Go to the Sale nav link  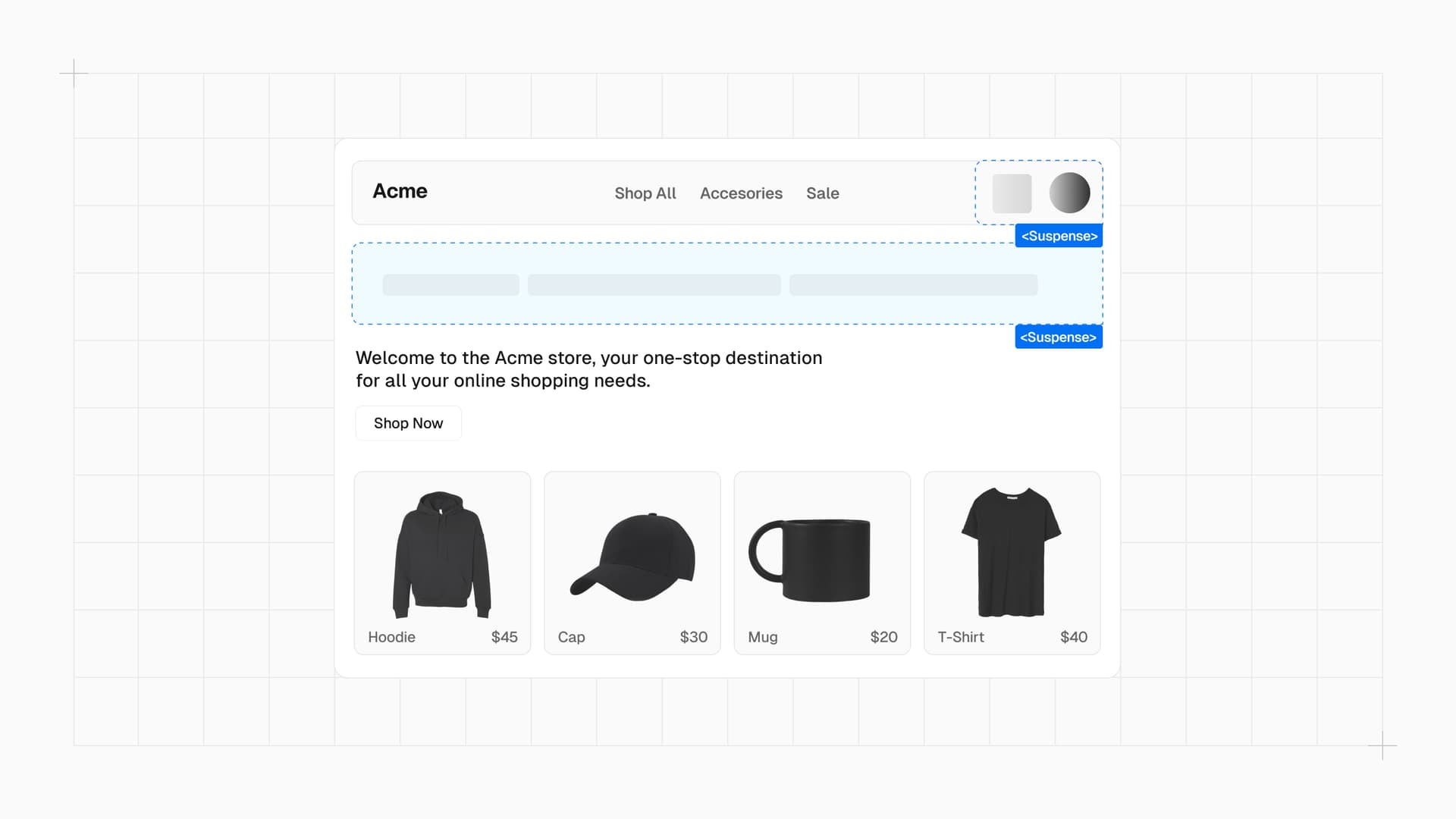[822, 193]
